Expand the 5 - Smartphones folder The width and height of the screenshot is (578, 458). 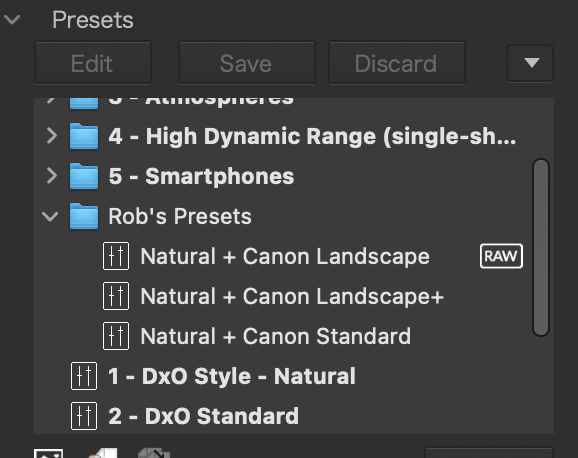(52, 176)
